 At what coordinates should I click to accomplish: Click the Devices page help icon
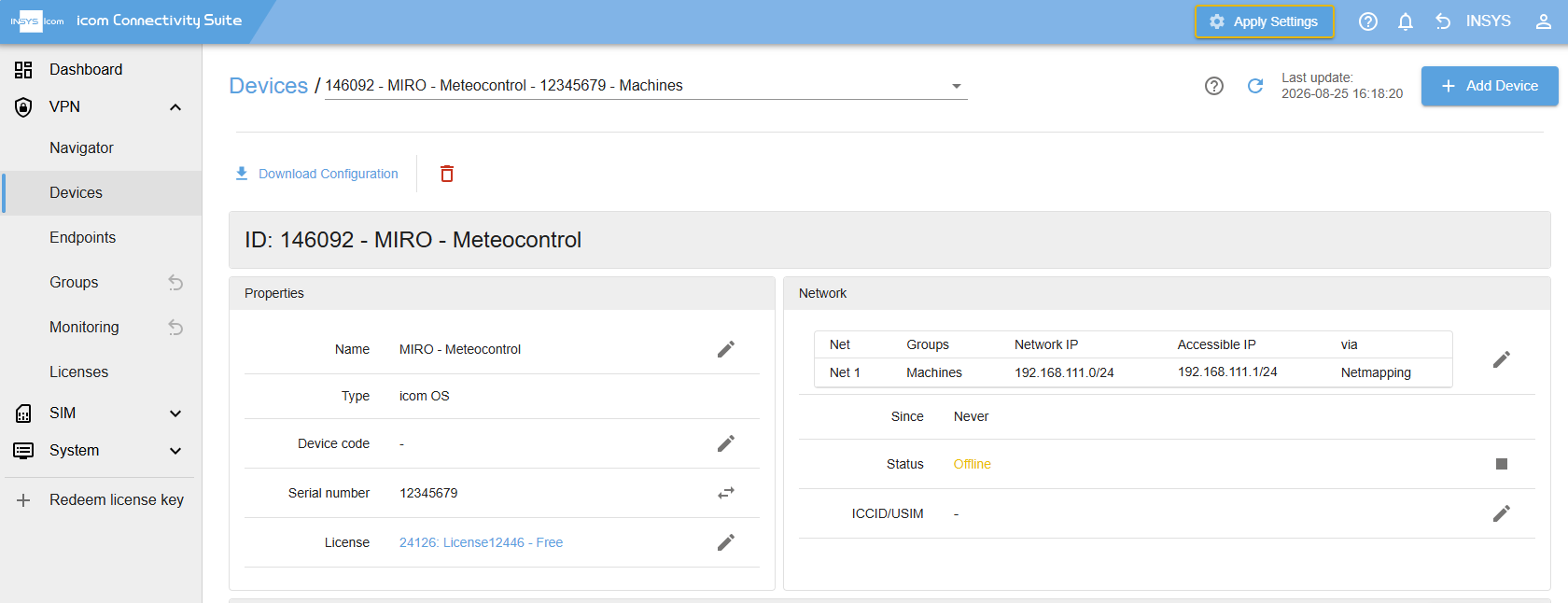[x=1214, y=86]
